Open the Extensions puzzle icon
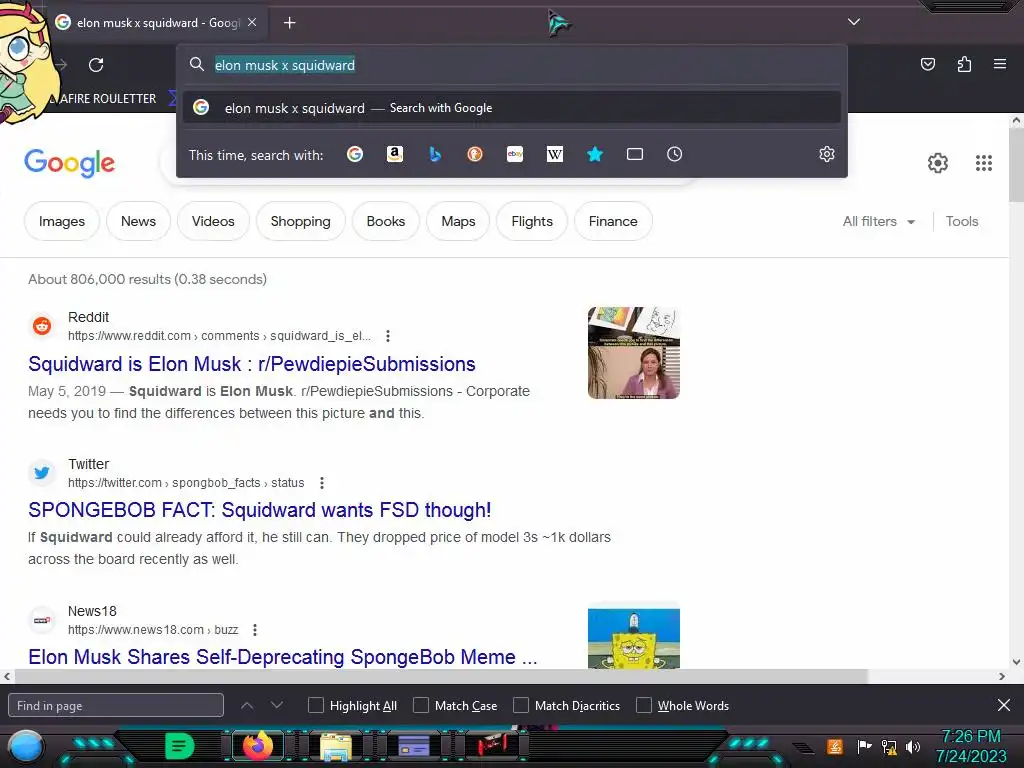Screen dimensions: 1024x768 pos(964,64)
